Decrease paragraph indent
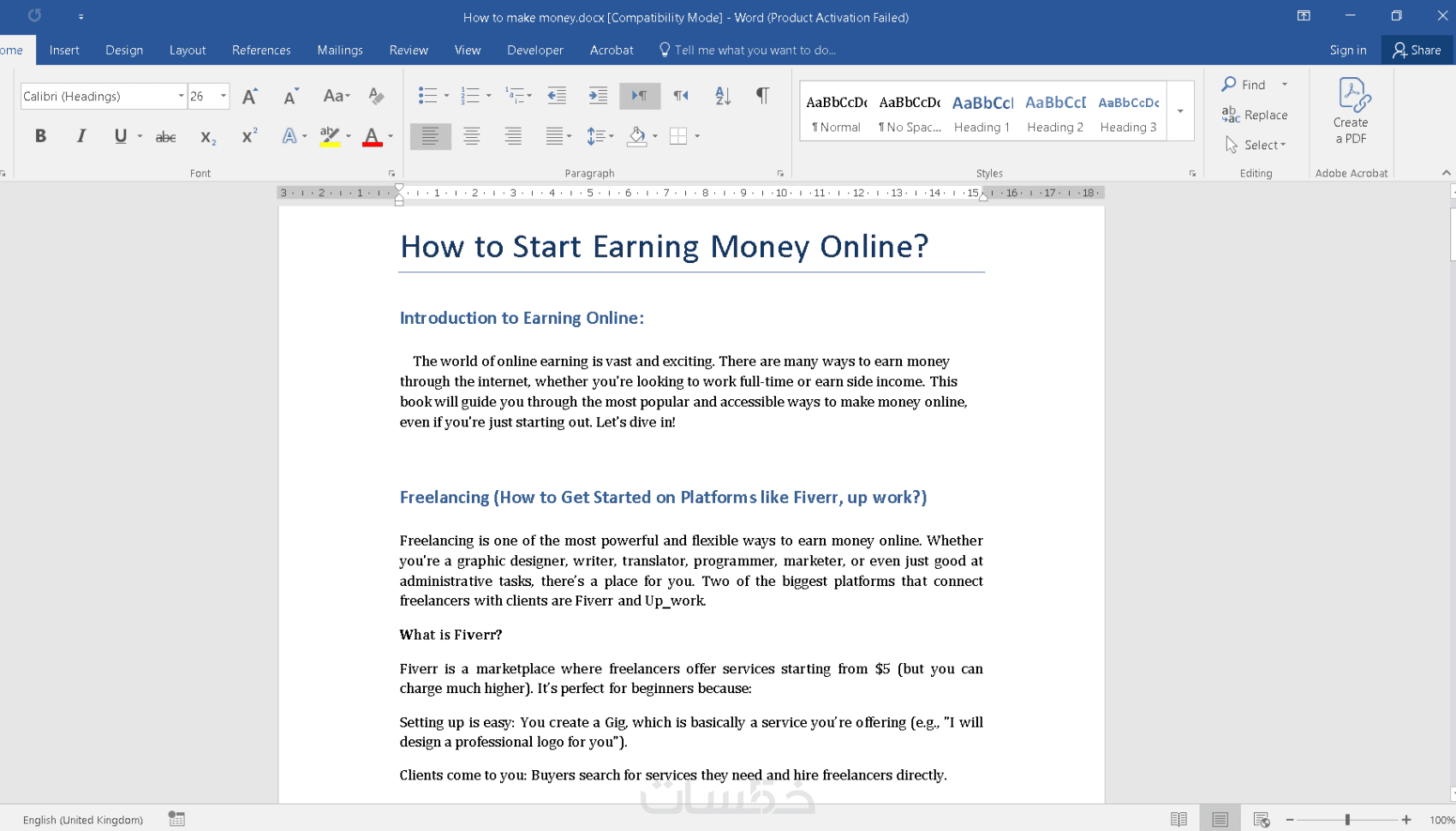The width and height of the screenshot is (1456, 831). coord(557,96)
